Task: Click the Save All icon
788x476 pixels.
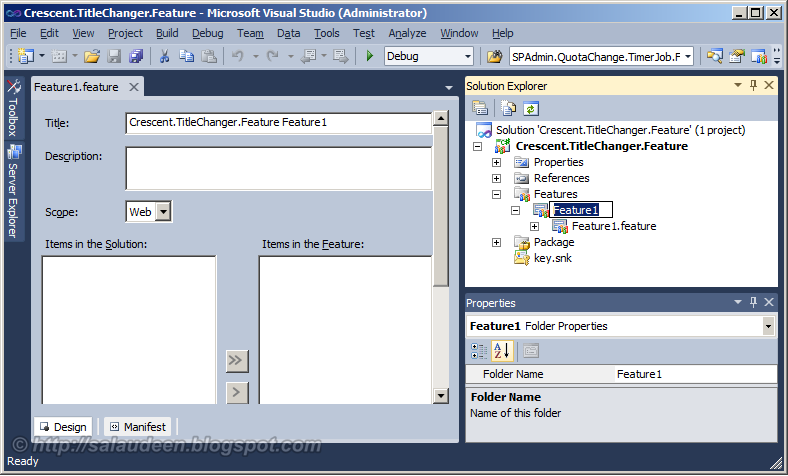Action: 136,56
